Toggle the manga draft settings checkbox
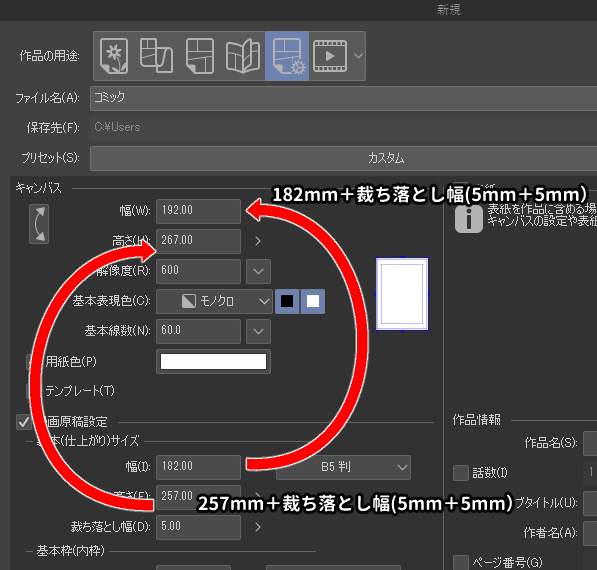This screenshot has height=570, width=597. pyautogui.click(x=24, y=422)
